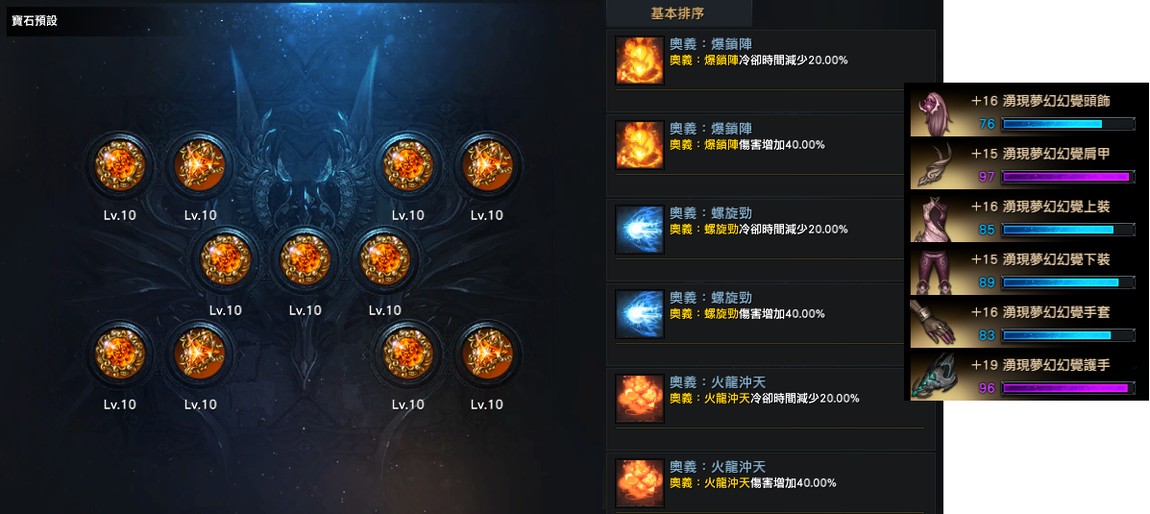Select the +15 湧現夢幻幻覺下裝 pants icon
The height and width of the screenshot is (514, 1150).
(x=934, y=271)
